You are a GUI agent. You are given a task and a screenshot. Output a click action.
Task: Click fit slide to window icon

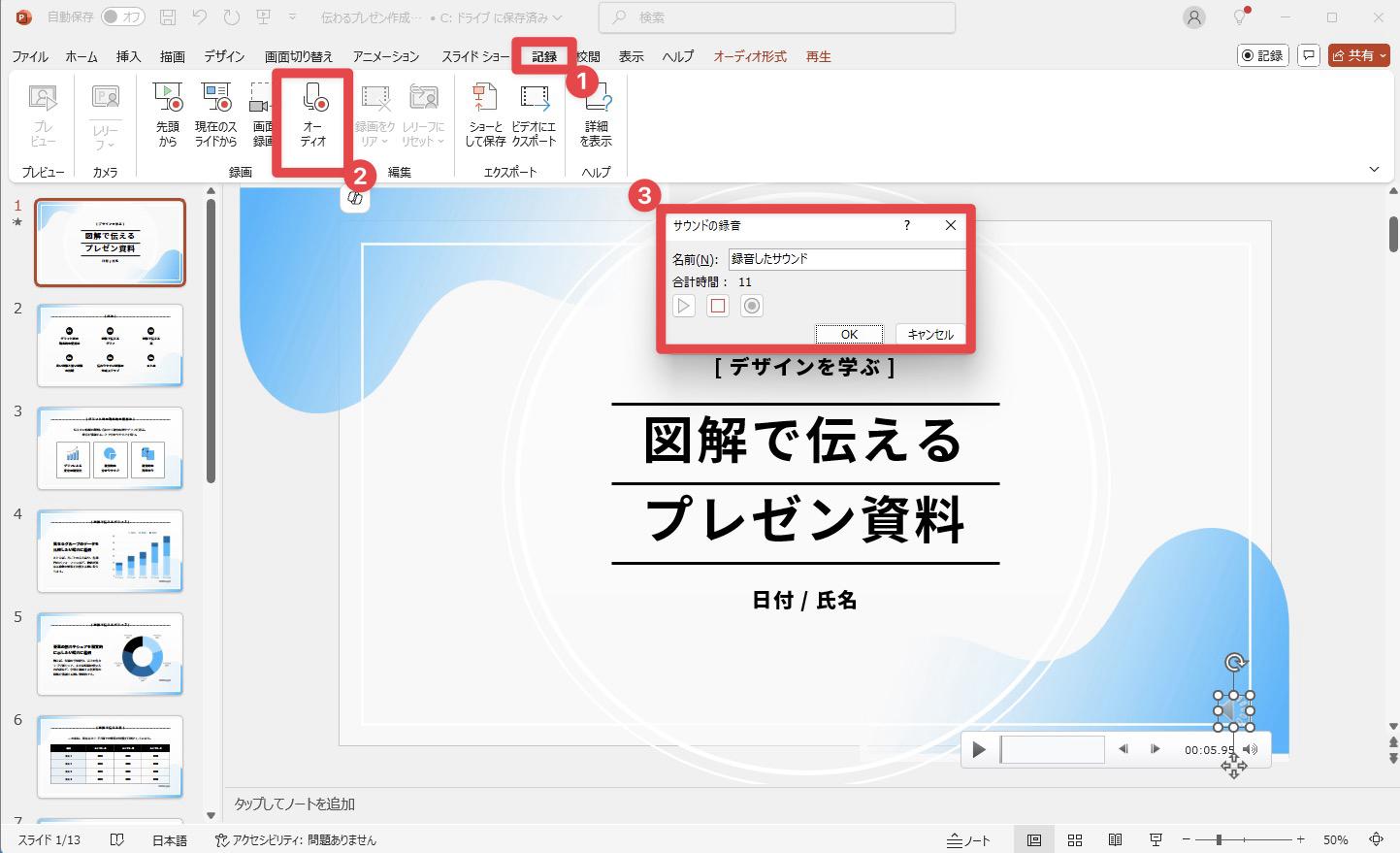[x=1376, y=840]
